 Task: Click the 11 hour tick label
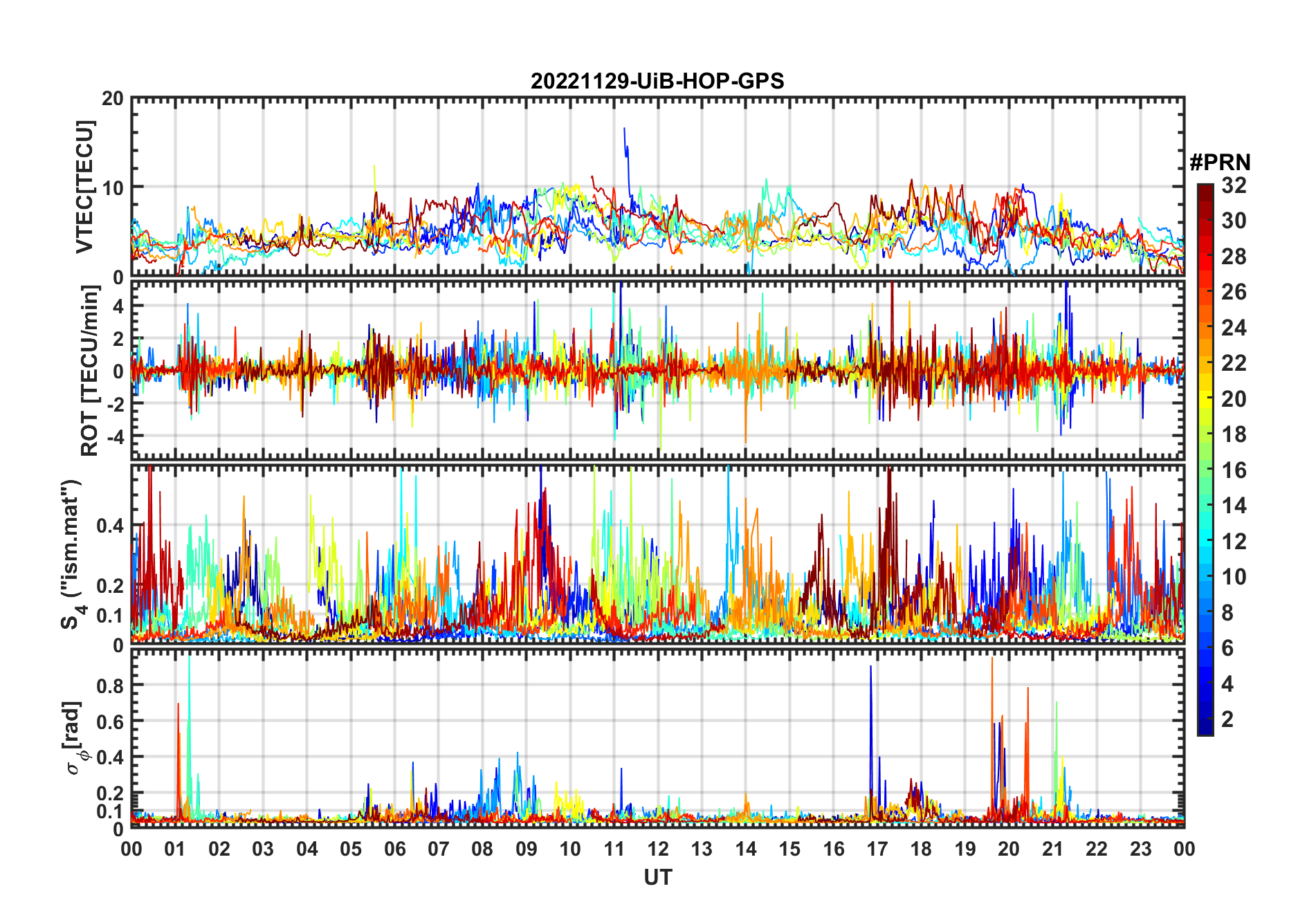614,849
